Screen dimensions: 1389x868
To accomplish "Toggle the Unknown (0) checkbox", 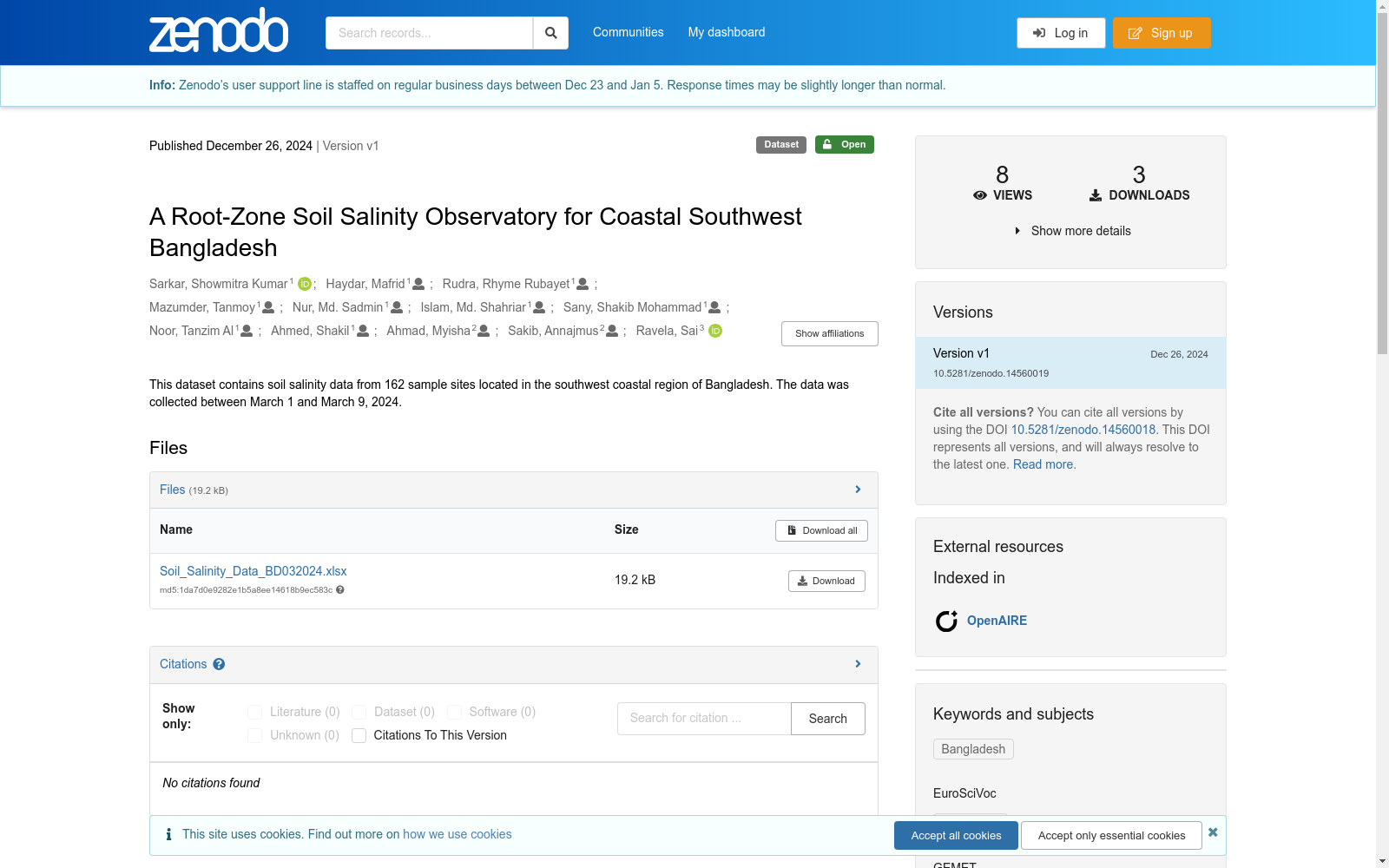I will [x=254, y=735].
